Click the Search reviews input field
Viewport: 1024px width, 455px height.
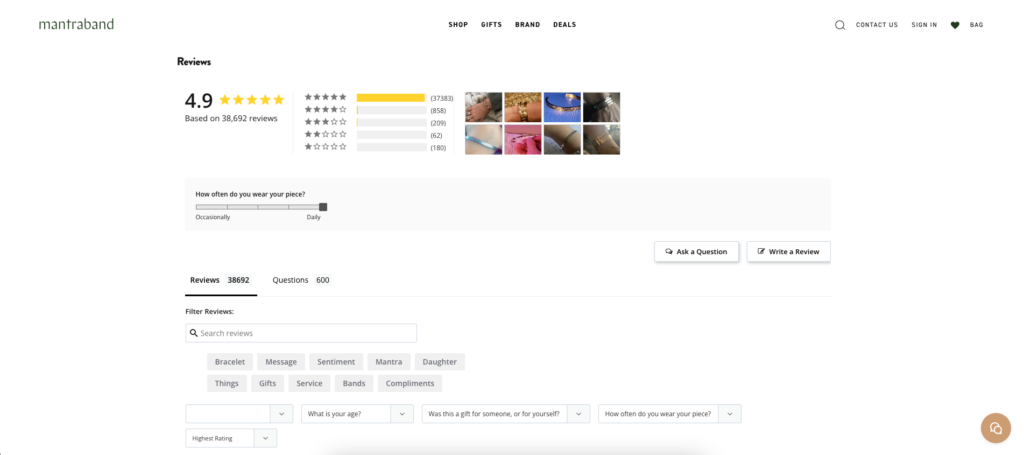(x=301, y=333)
